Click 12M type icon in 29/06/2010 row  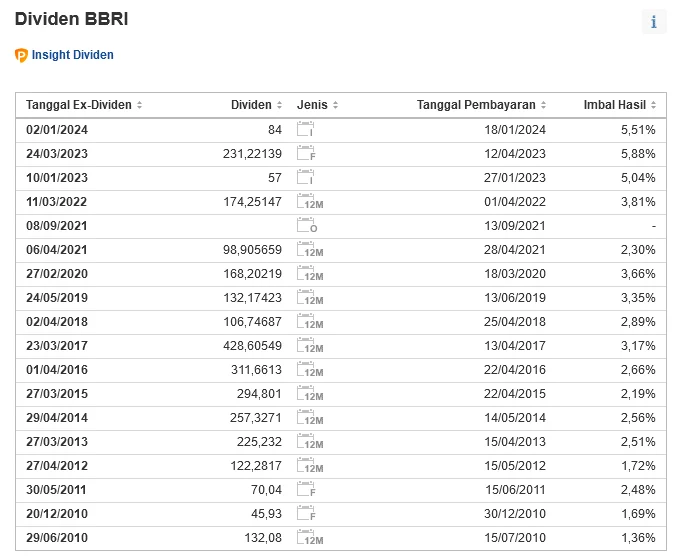[x=310, y=537]
